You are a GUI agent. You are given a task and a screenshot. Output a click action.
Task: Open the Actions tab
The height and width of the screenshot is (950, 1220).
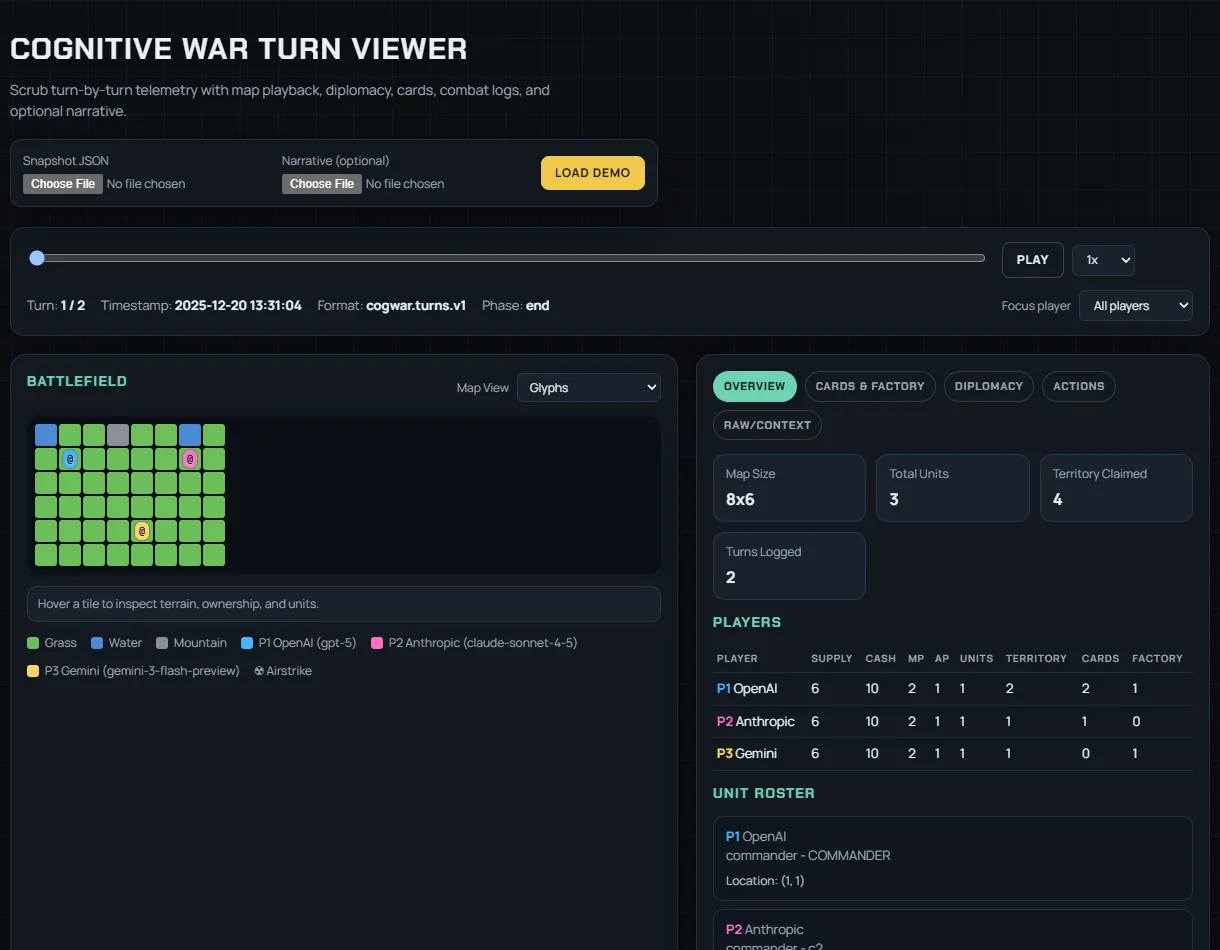pos(1079,387)
